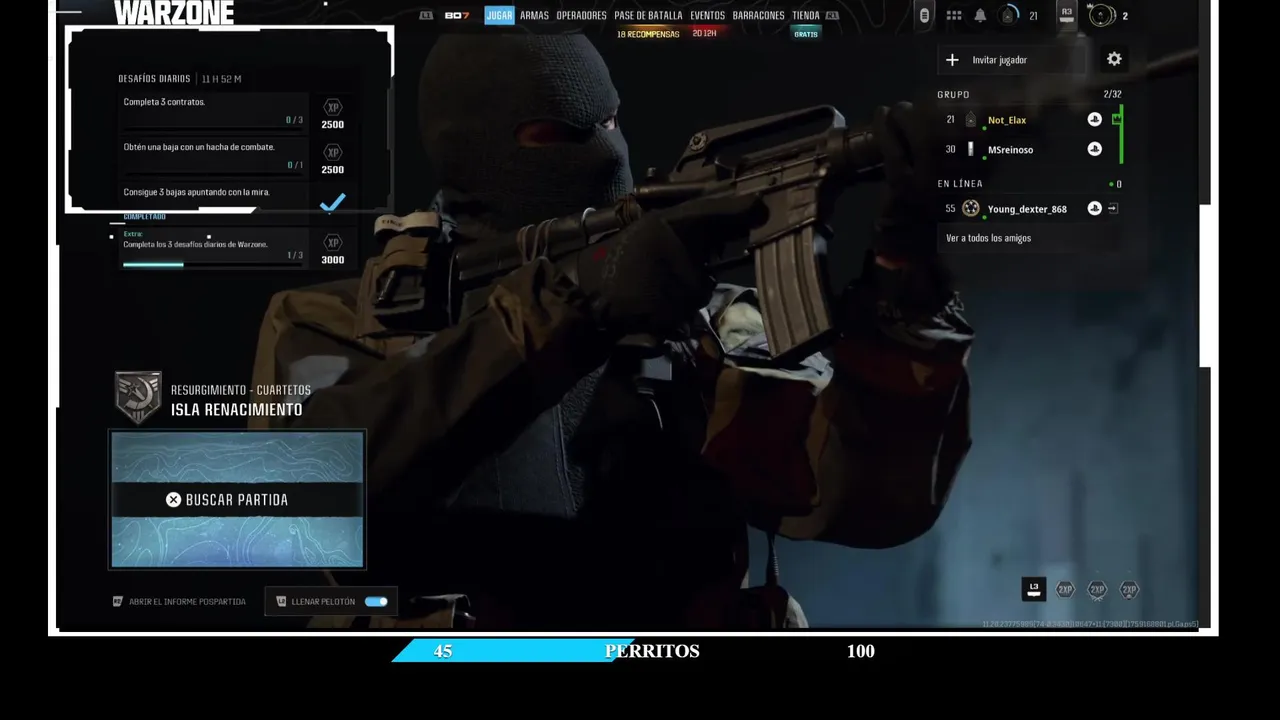Open the TIENDA tab
This screenshot has height=720, width=1280.
tap(805, 15)
